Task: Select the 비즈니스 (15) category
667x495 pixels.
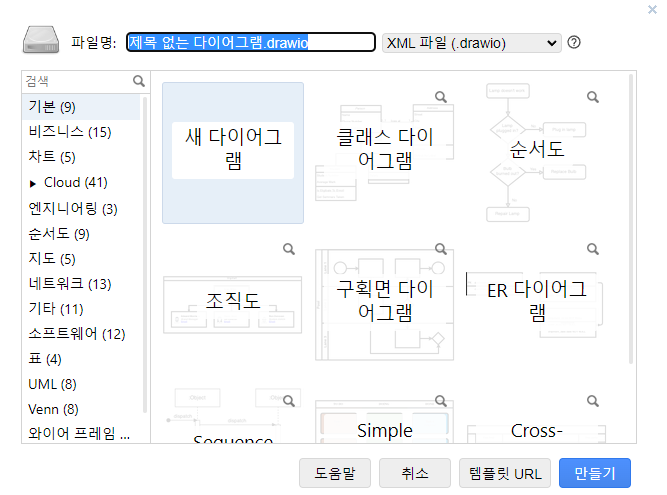Action: 81,132
